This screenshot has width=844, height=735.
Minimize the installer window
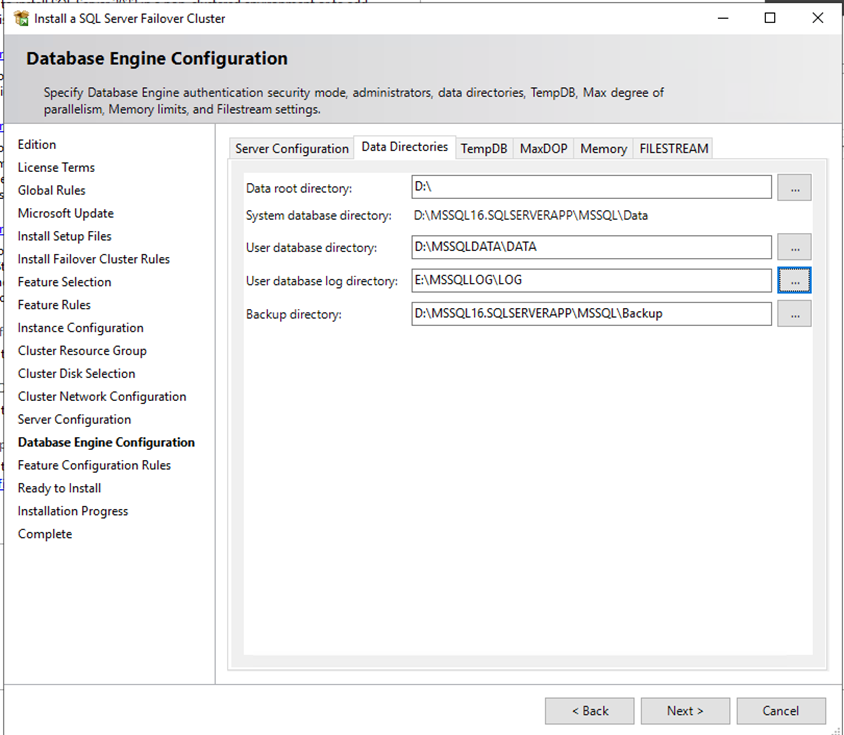pyautogui.click(x=722, y=18)
